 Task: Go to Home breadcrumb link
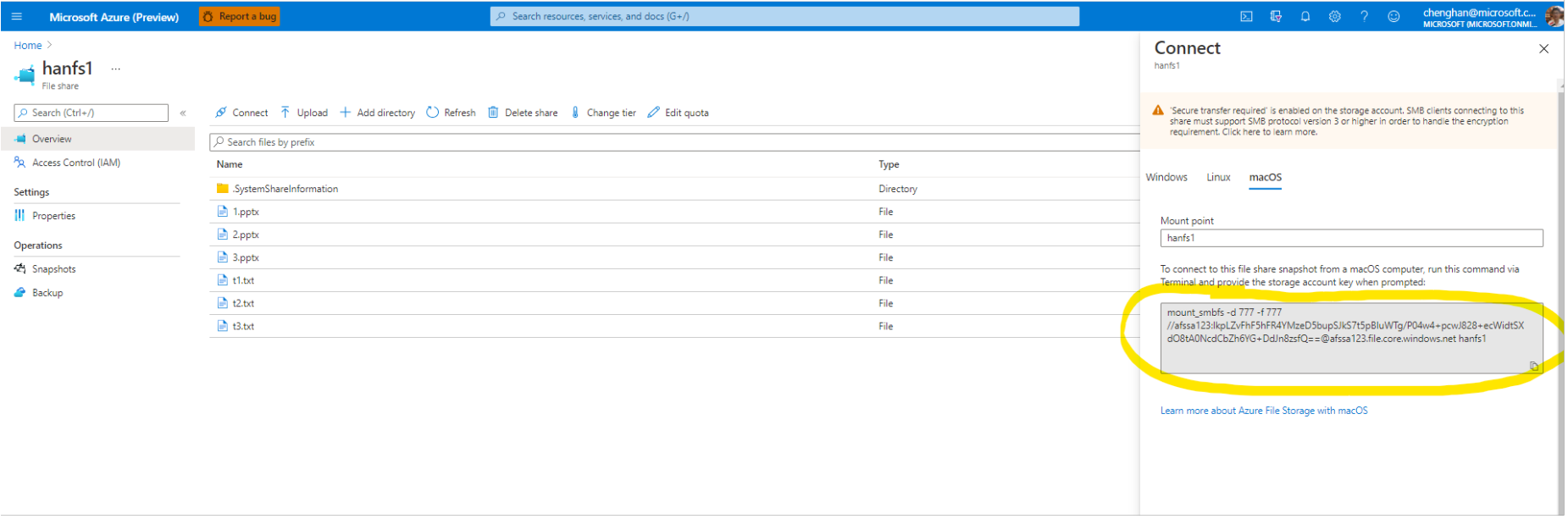[x=28, y=46]
